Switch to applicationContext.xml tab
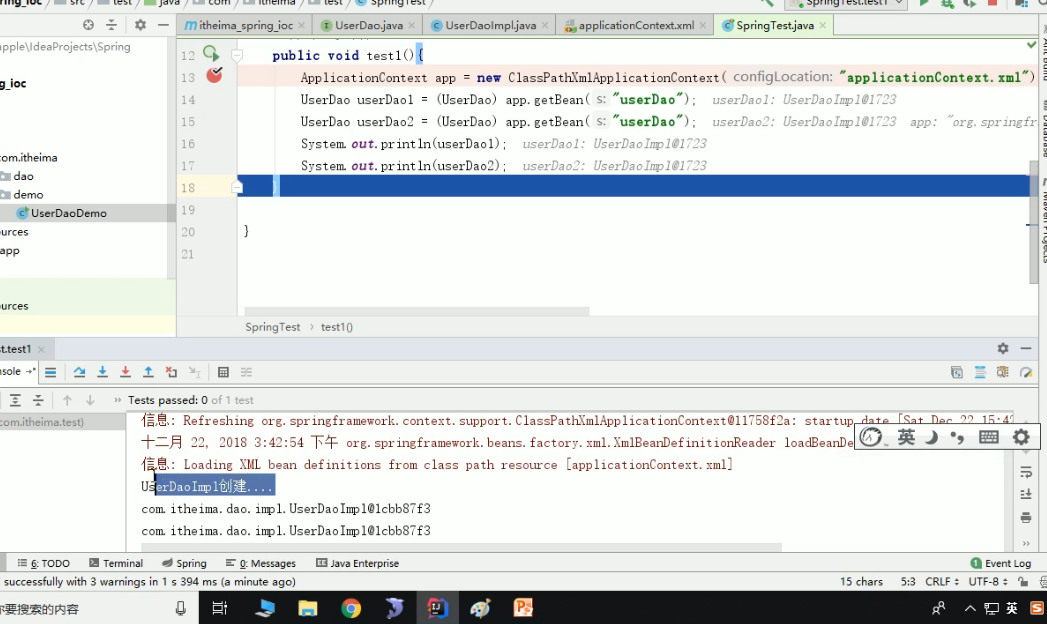 point(636,25)
